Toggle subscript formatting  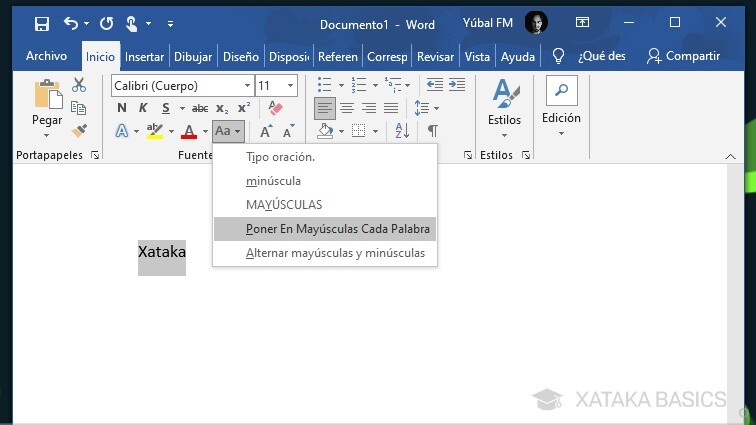[x=222, y=109]
